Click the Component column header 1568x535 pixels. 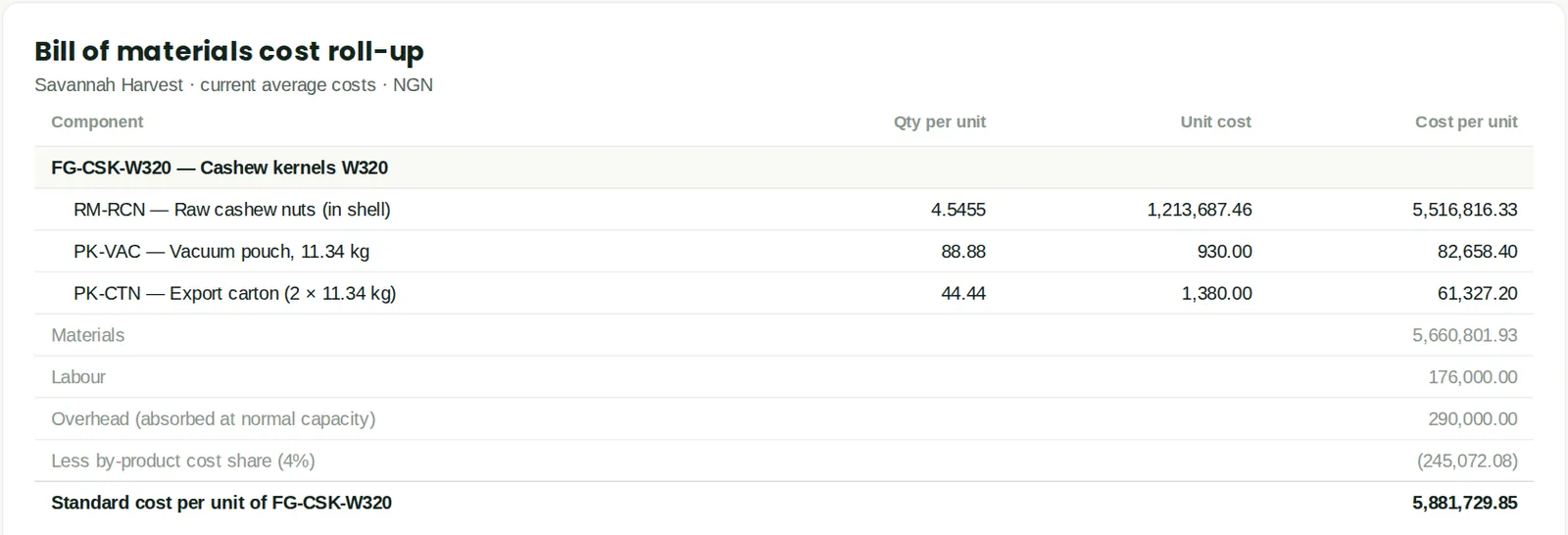97,122
